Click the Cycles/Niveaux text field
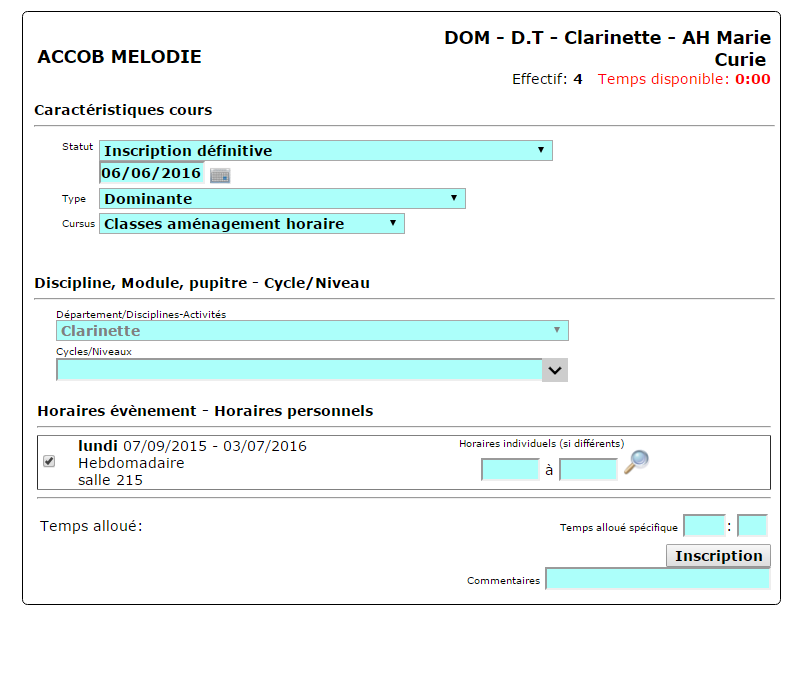This screenshot has height=700, width=800. point(299,370)
